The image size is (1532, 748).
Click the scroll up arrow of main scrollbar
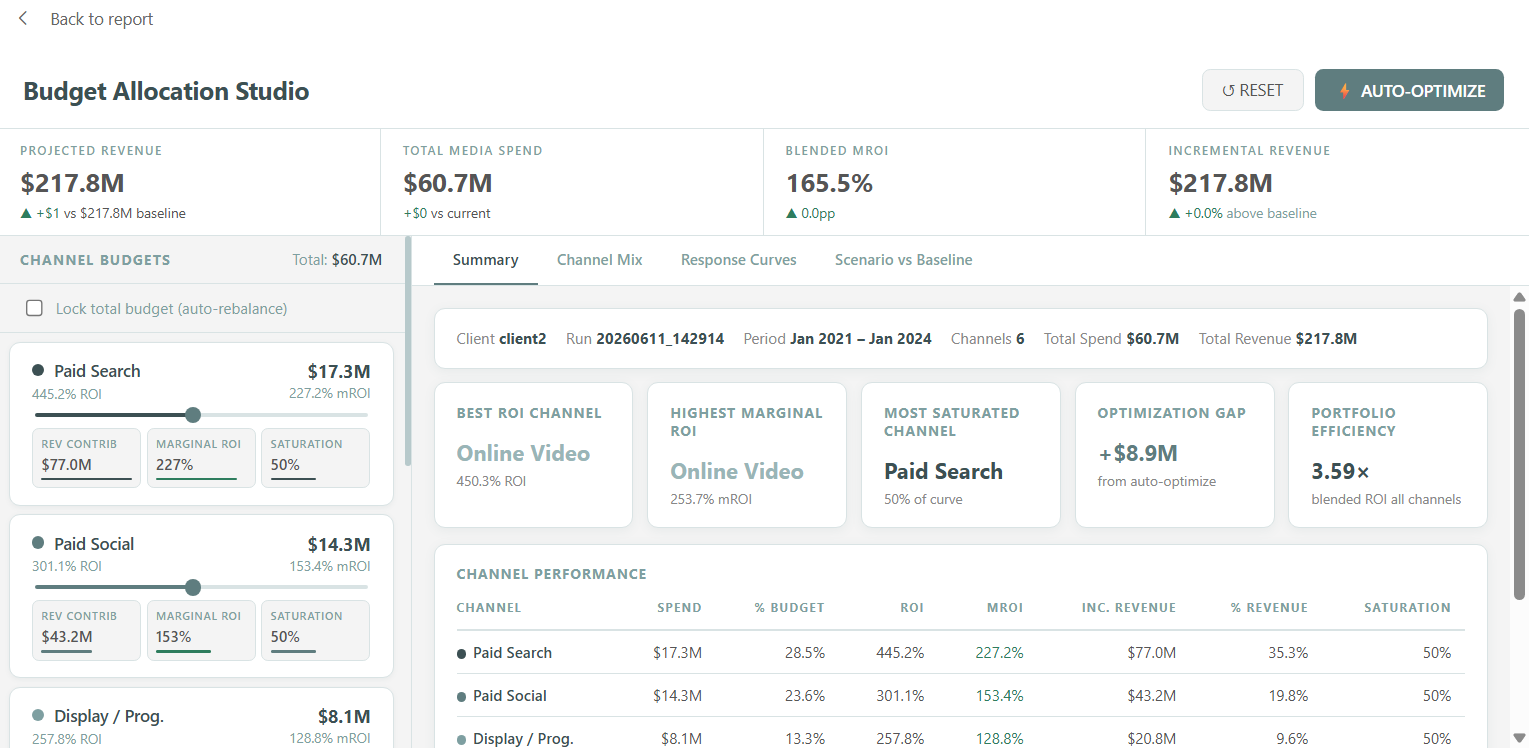(x=1519, y=297)
